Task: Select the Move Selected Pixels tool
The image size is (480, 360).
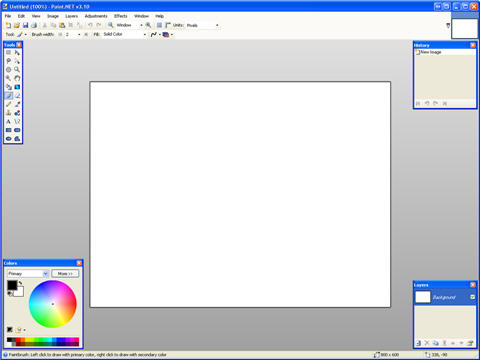Action: [x=17, y=53]
